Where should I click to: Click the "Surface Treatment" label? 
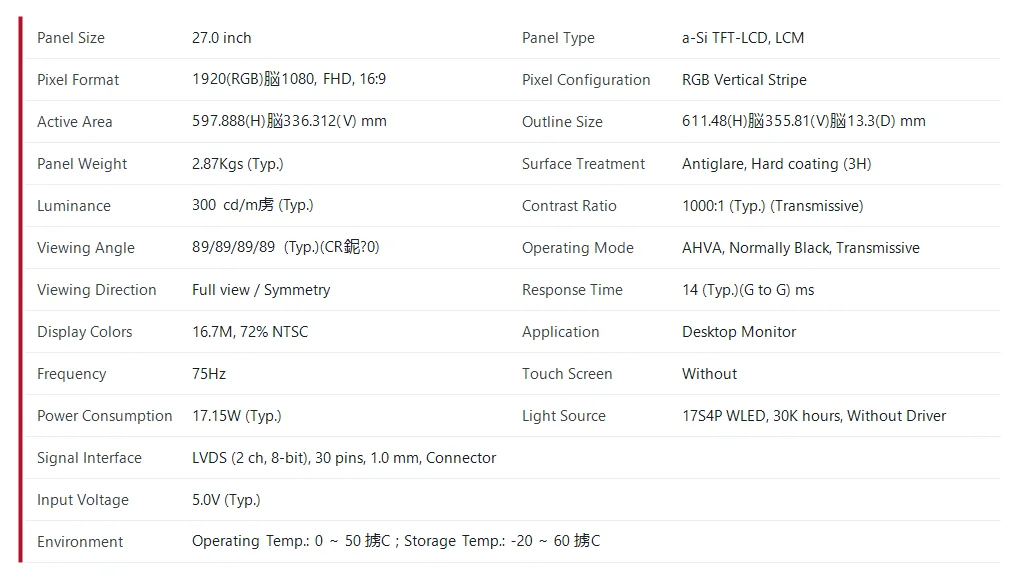tap(584, 164)
